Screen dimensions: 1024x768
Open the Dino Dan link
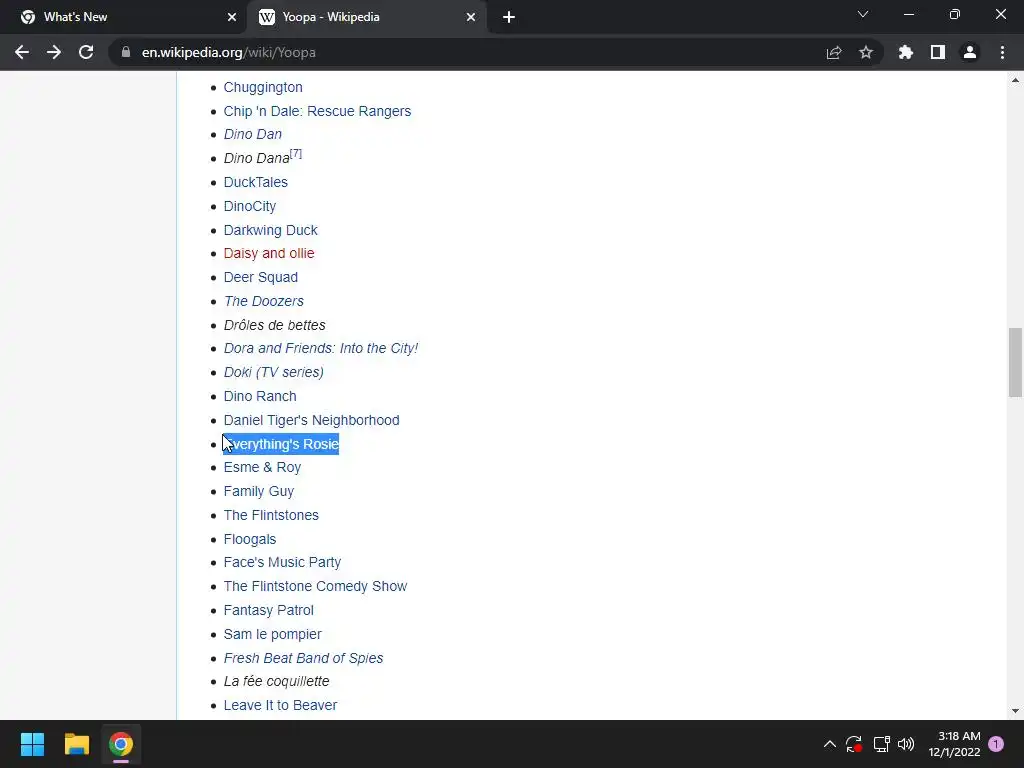coord(253,134)
